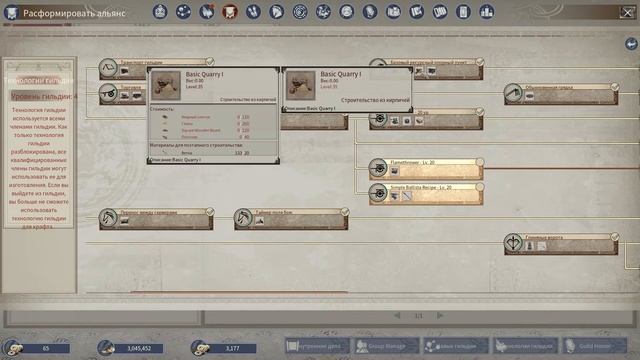Open the crest emblem icon in top bar
The image size is (640, 360).
point(160,12)
